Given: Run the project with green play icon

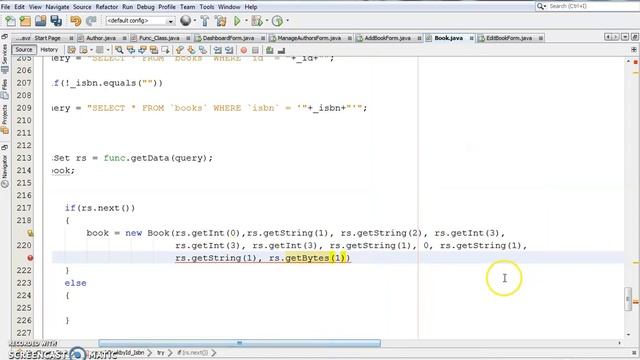Looking at the screenshot, I should (x=237, y=21).
